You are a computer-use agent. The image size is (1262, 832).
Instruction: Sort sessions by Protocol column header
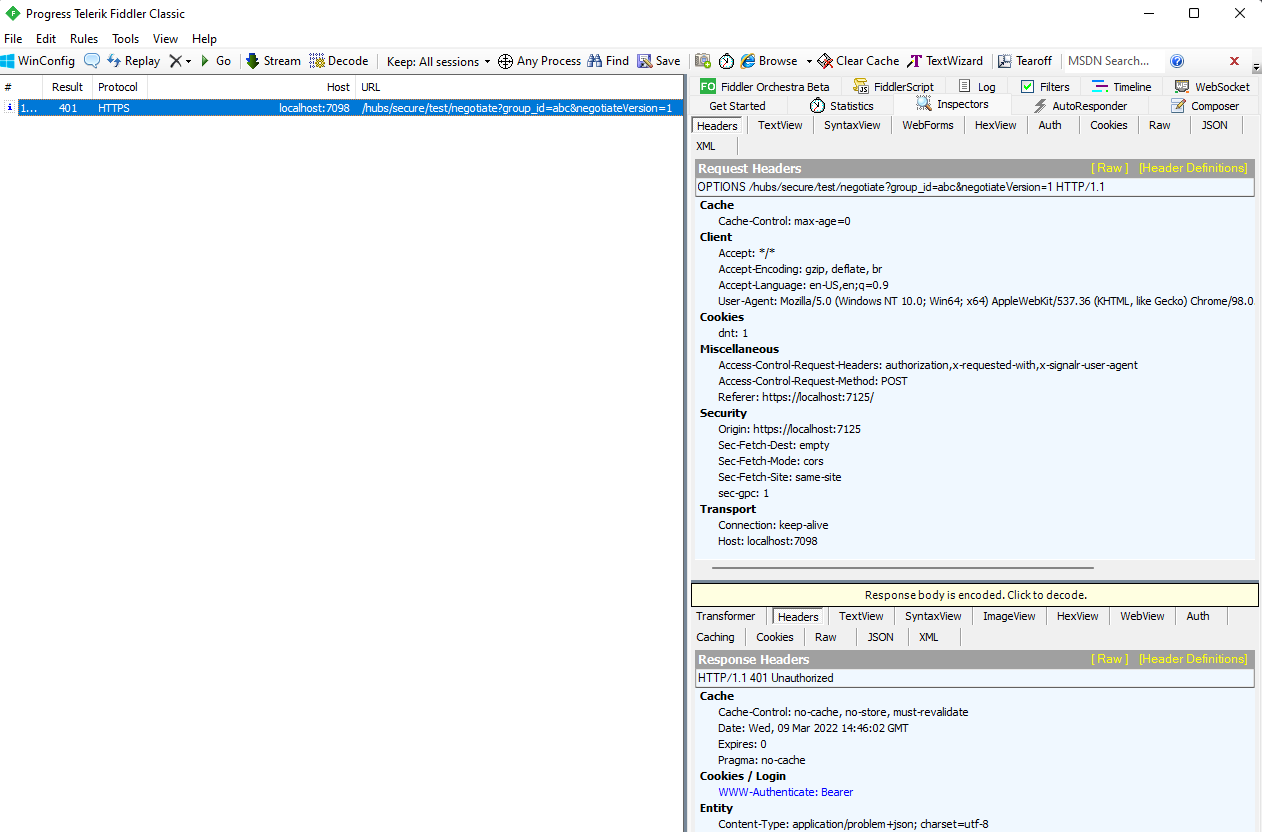[x=118, y=87]
